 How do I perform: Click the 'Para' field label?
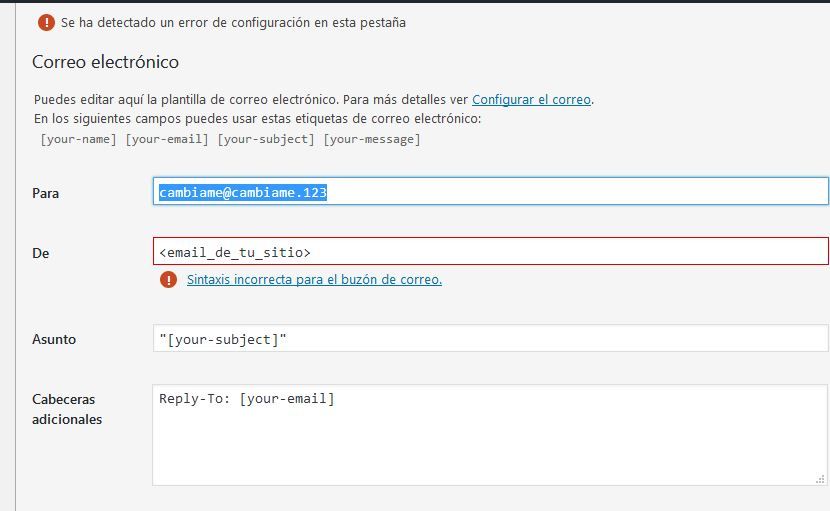(x=46, y=193)
